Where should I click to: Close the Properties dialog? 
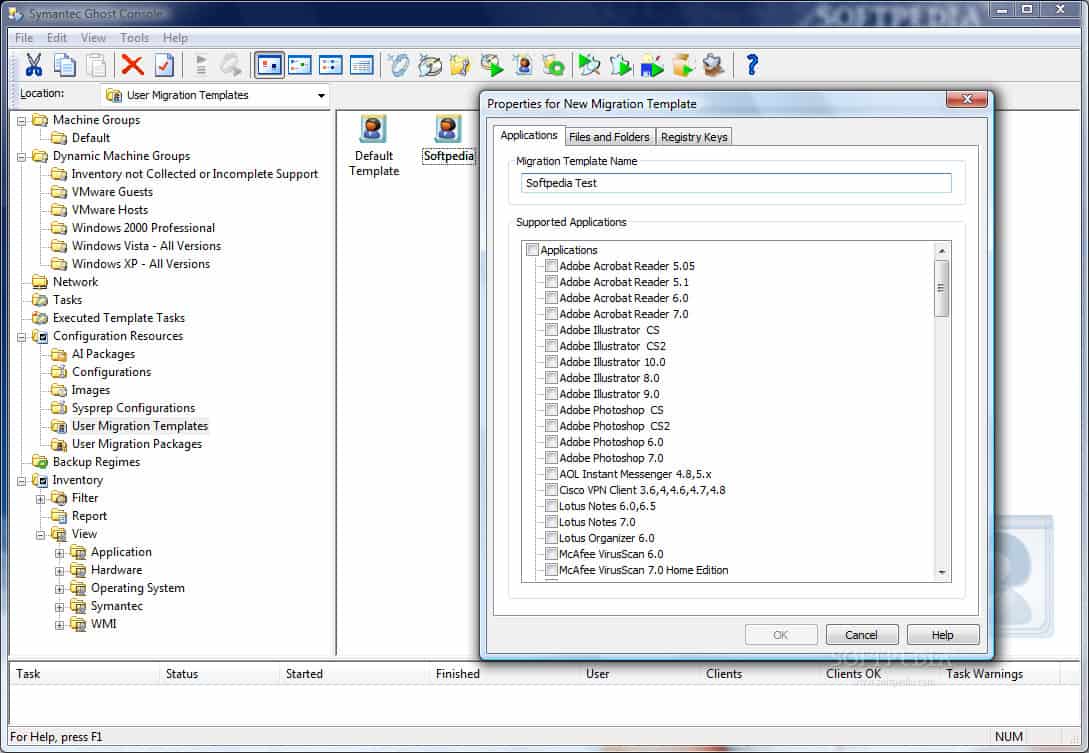pyautogui.click(x=966, y=99)
